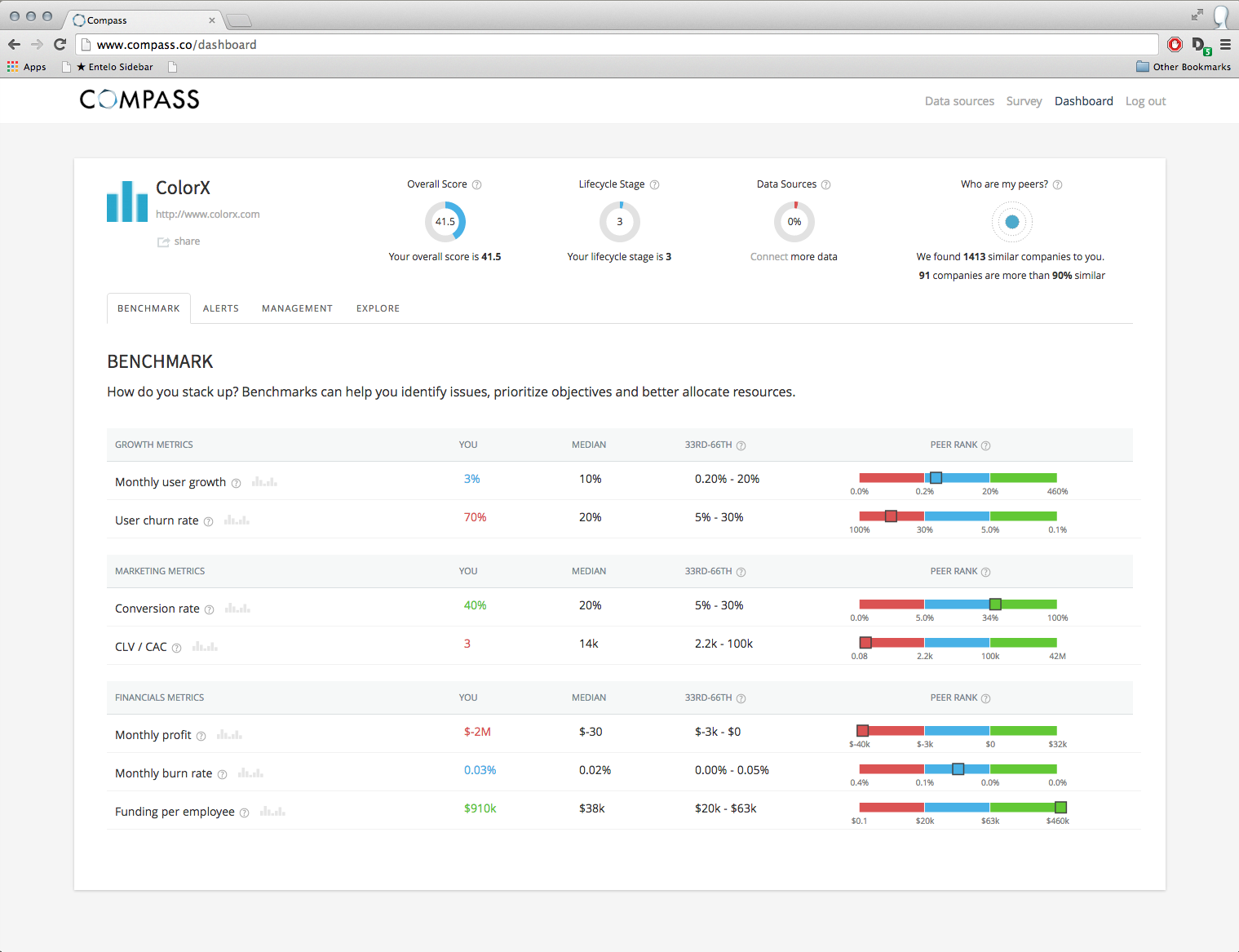The width and height of the screenshot is (1239, 952).
Task: Open Survey in the top navigation
Action: pyautogui.click(x=1024, y=101)
